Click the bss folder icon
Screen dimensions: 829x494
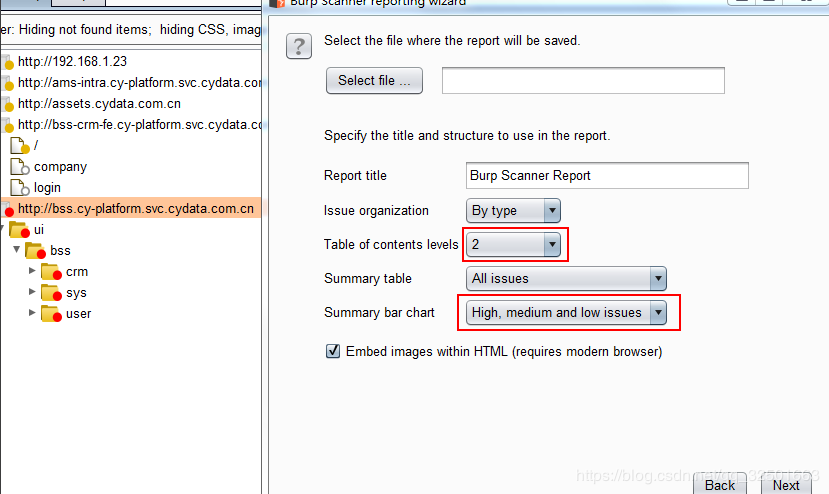35,251
